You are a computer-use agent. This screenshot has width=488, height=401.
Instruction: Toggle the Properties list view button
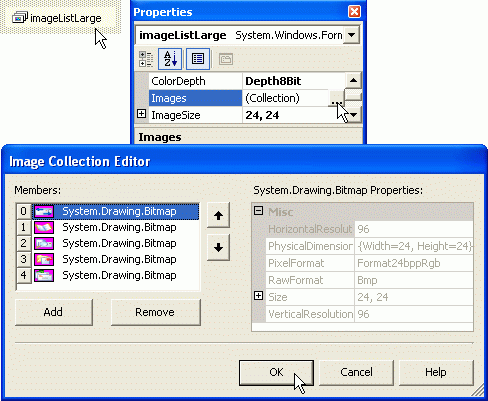click(198, 59)
